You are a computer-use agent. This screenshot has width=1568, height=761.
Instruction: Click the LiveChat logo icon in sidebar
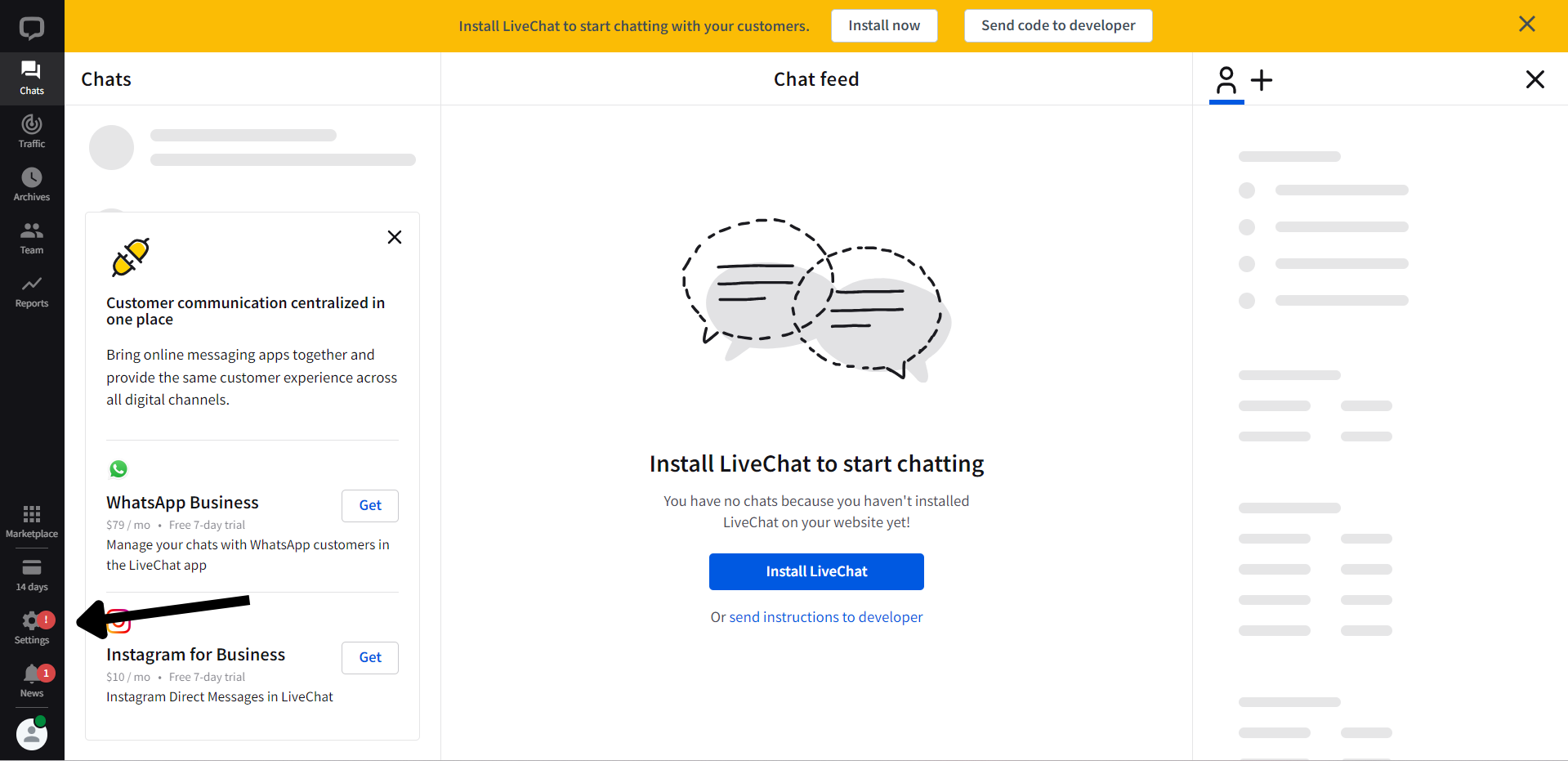pos(32,29)
